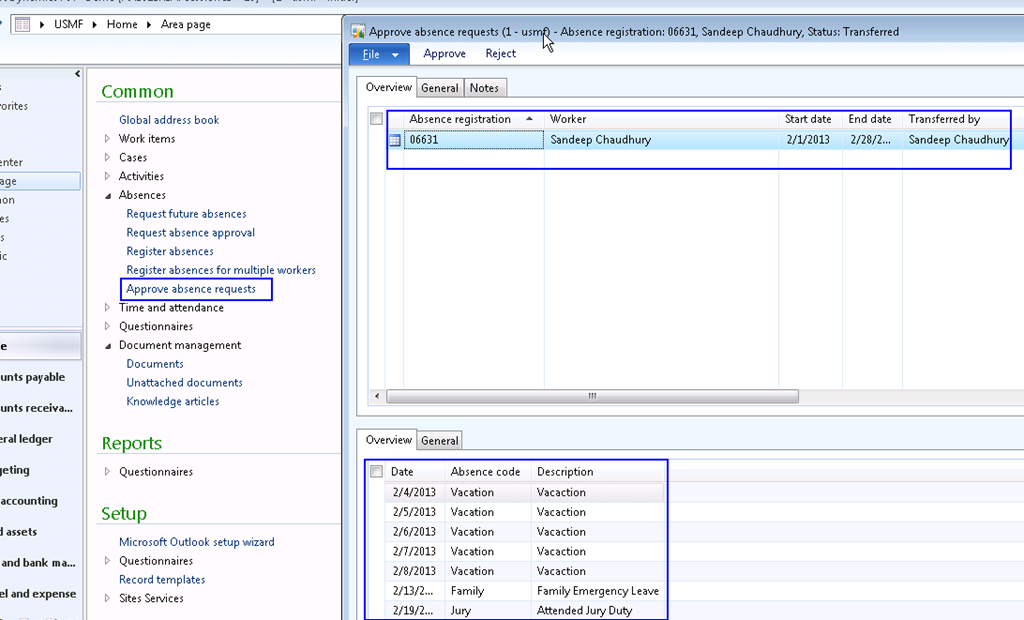1024x620 pixels.
Task: Expand the Work items tree node
Action: 108,139
